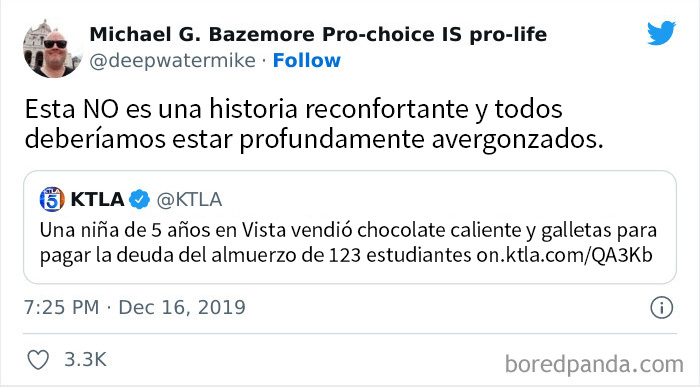Click the KTLA account name
Viewport: 700px width, 387px height.
coord(97,199)
